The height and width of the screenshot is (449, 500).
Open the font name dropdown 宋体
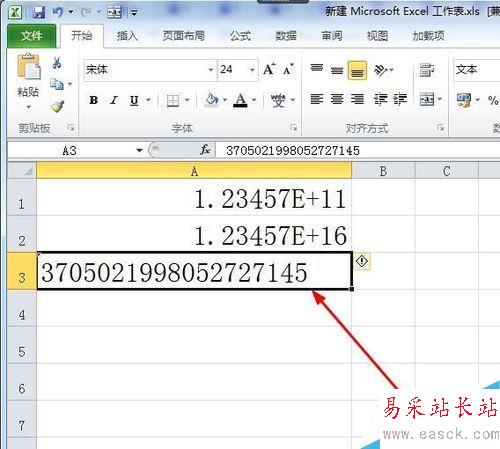click(x=211, y=70)
